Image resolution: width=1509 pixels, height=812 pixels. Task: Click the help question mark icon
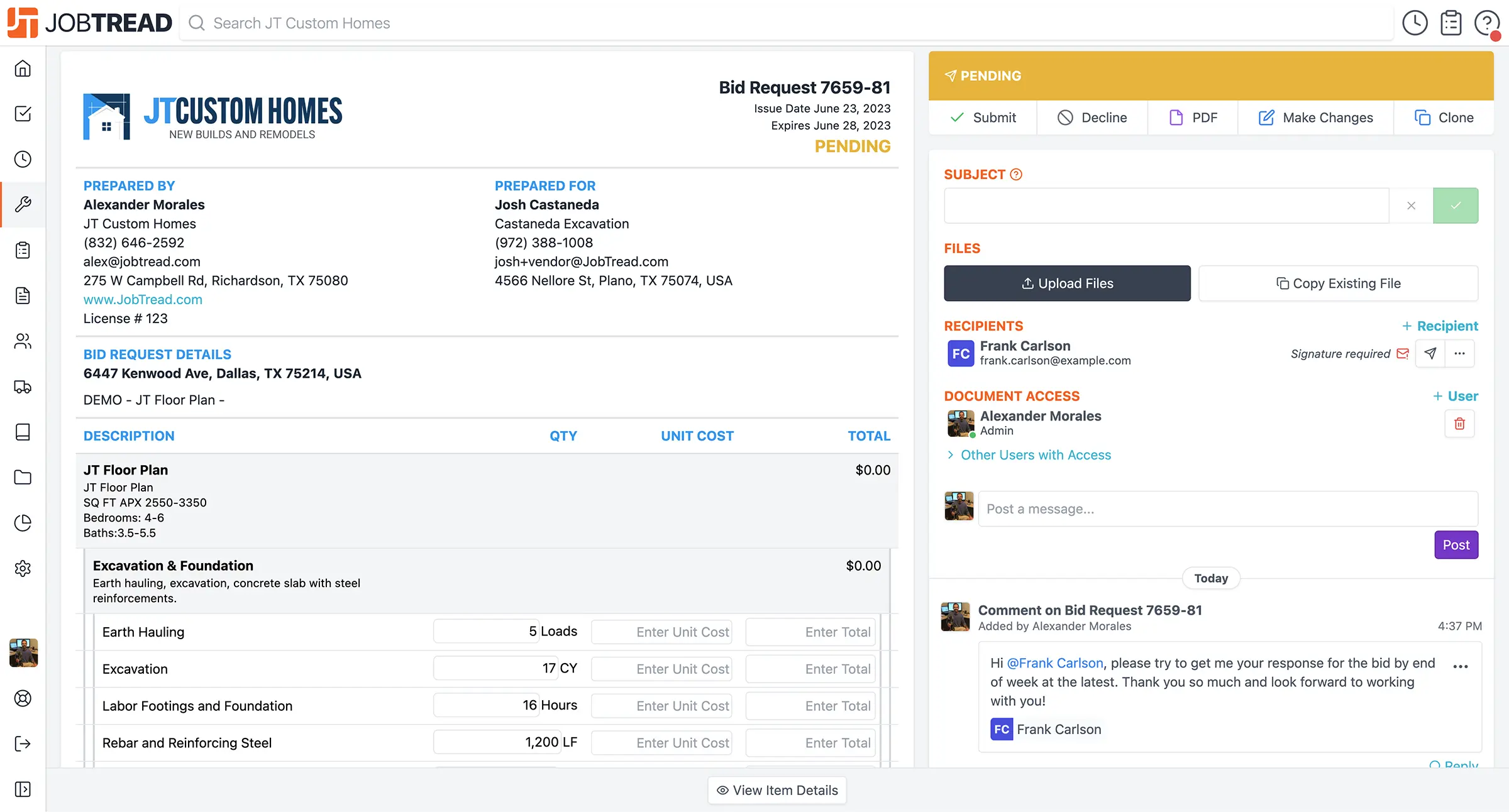(x=1486, y=23)
